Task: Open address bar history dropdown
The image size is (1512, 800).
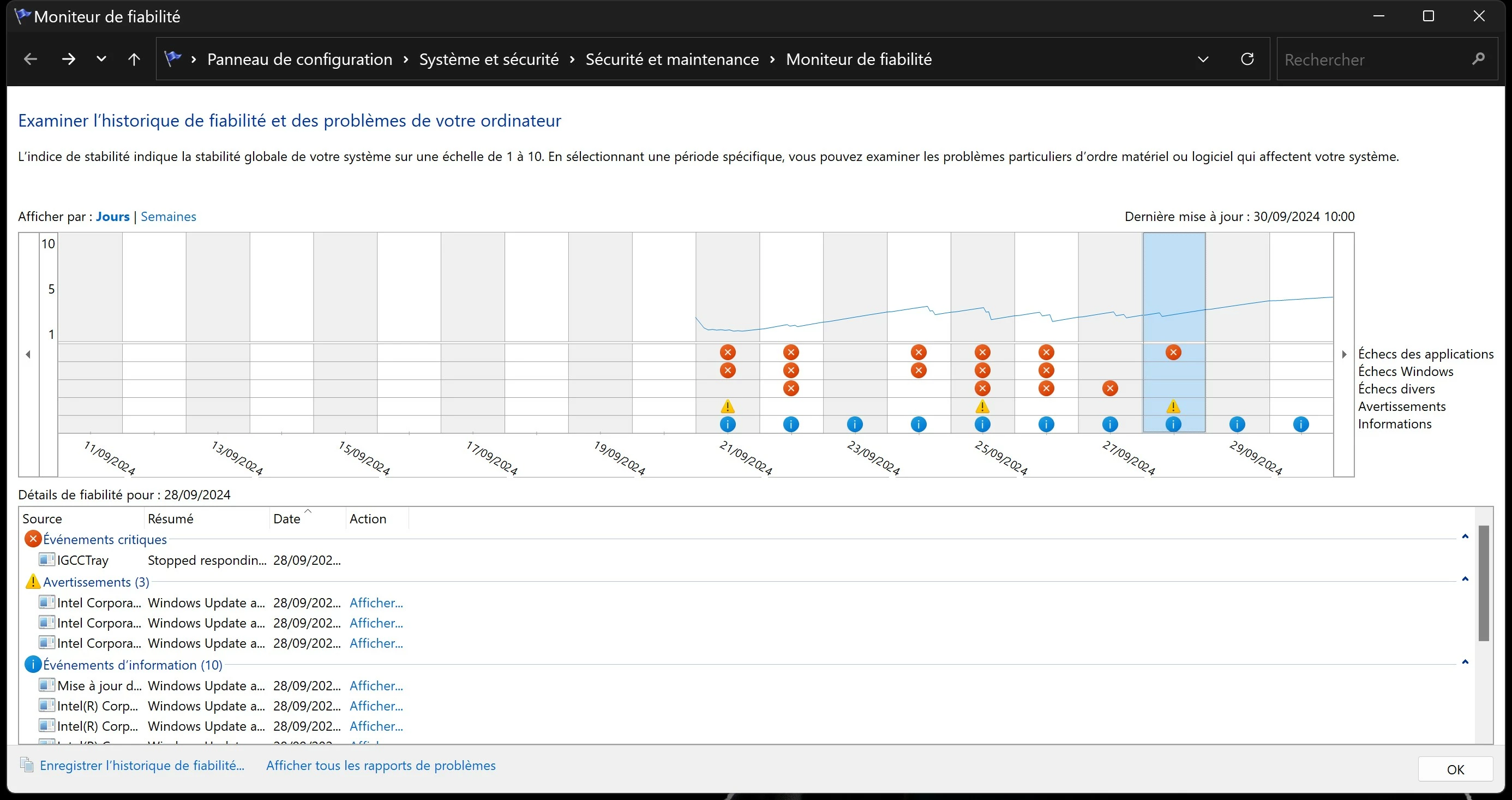Action: point(1203,59)
